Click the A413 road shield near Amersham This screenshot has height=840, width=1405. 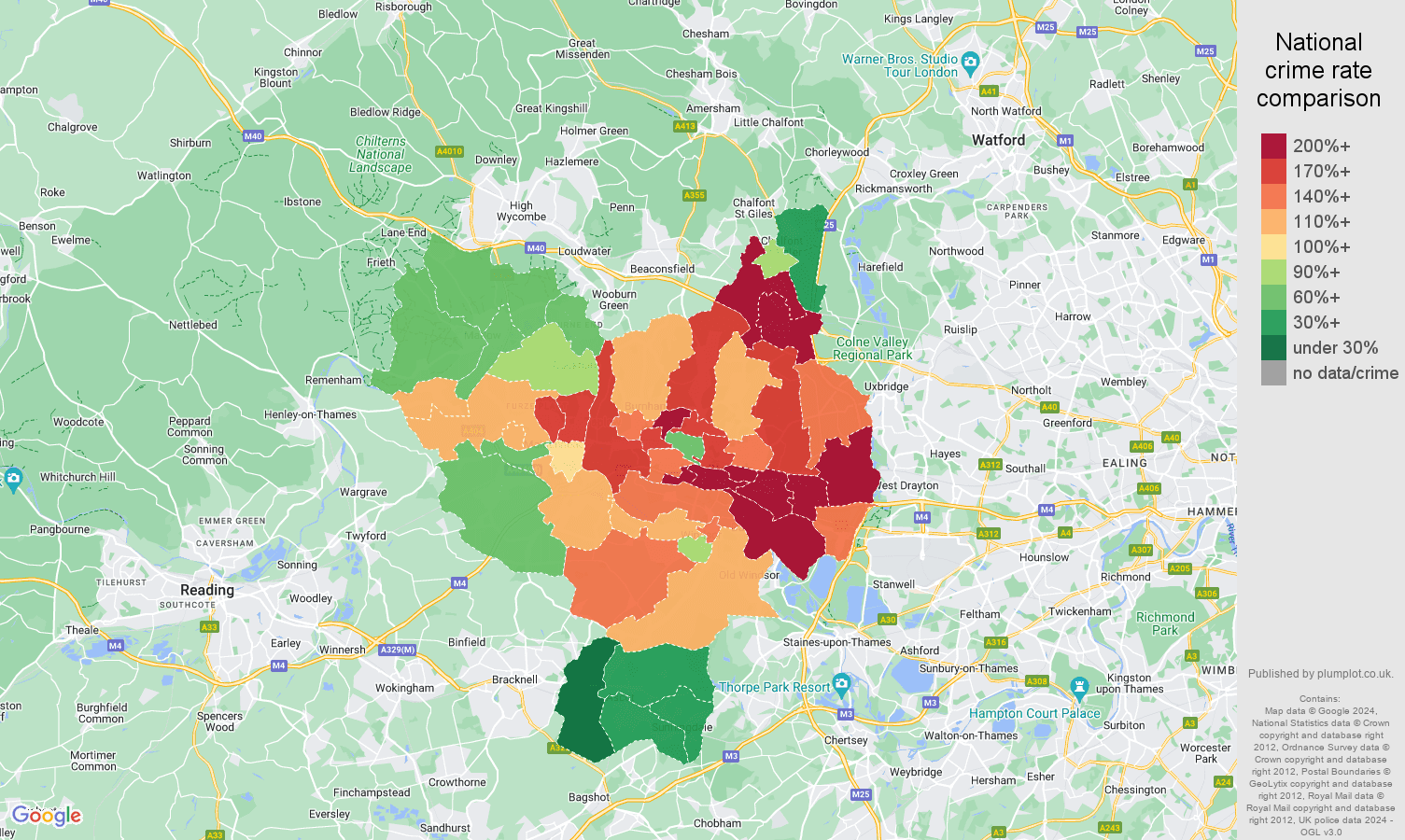684,126
